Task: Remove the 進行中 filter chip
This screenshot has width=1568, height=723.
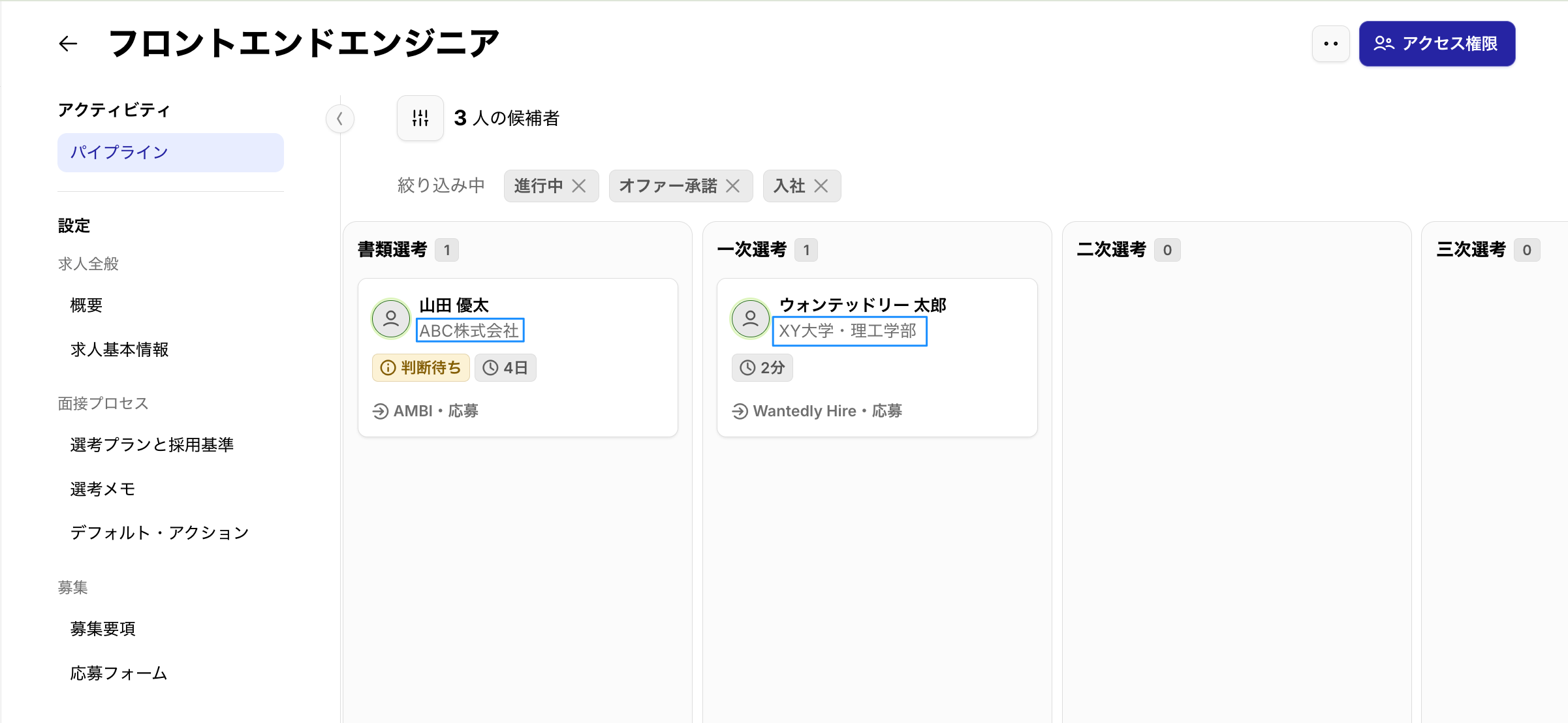Action: click(x=579, y=186)
